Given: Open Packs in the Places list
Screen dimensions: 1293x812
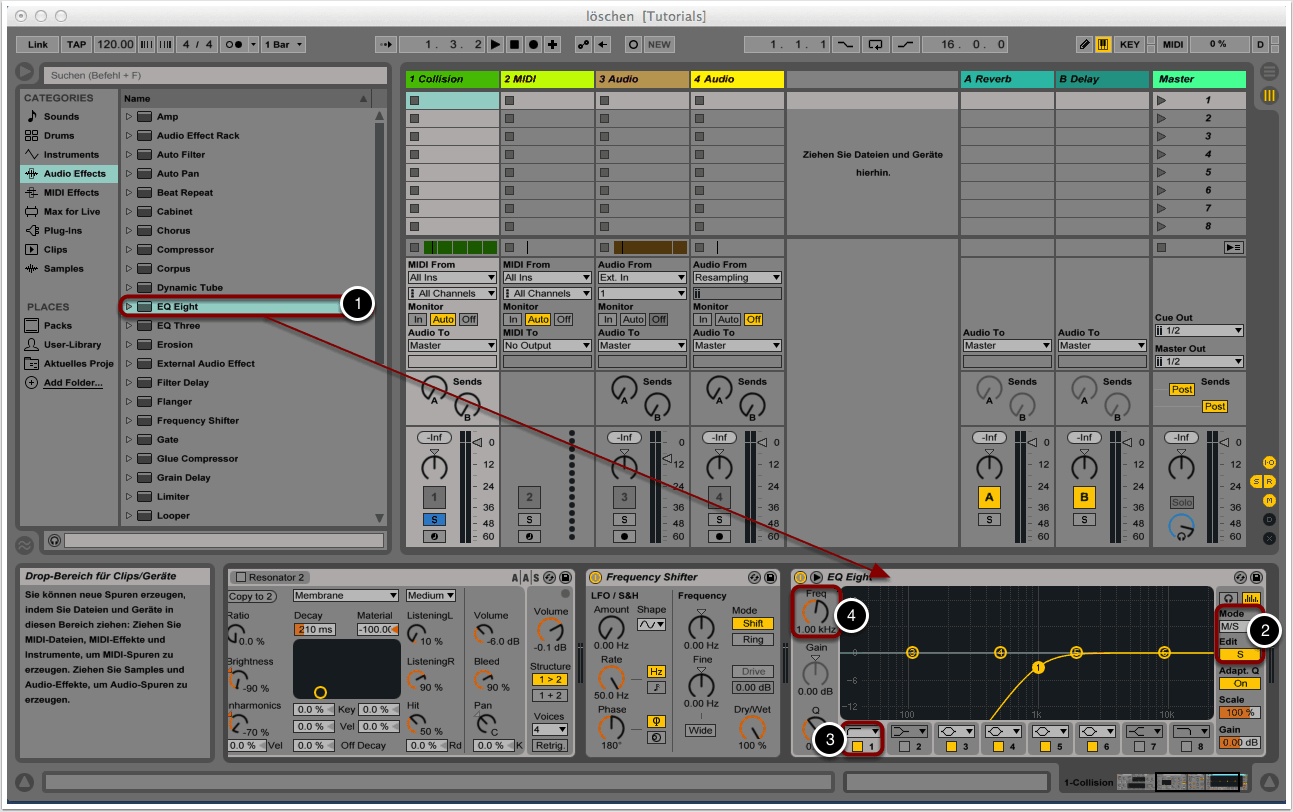Looking at the screenshot, I should click(57, 326).
